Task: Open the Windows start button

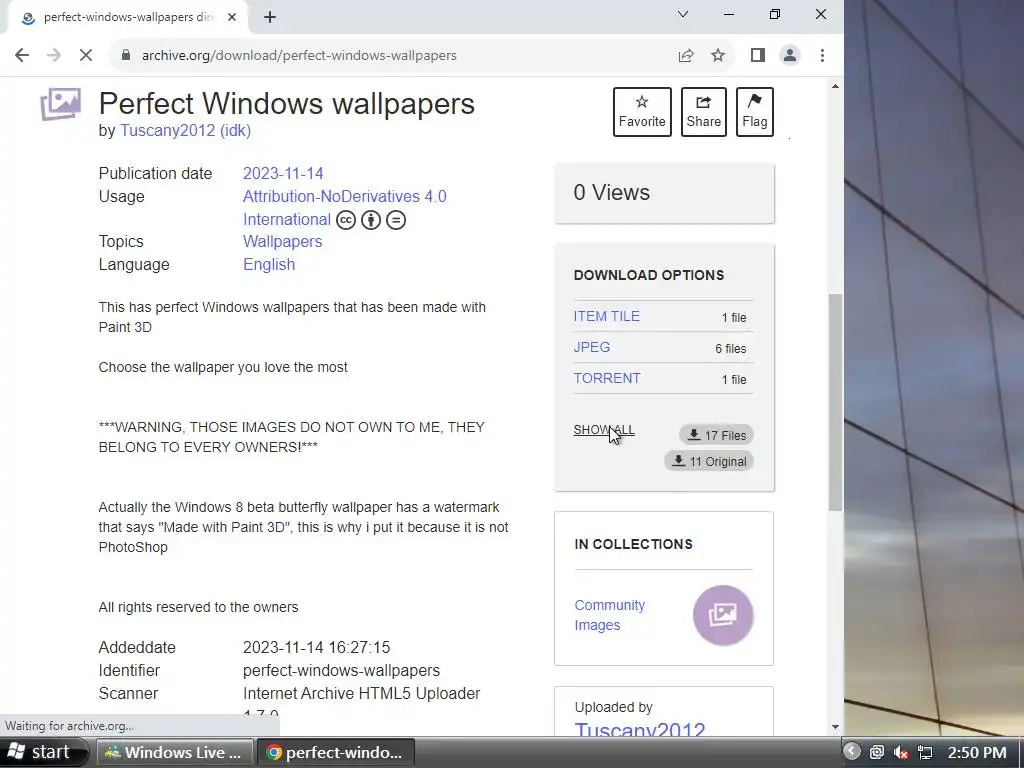Action: 43,752
